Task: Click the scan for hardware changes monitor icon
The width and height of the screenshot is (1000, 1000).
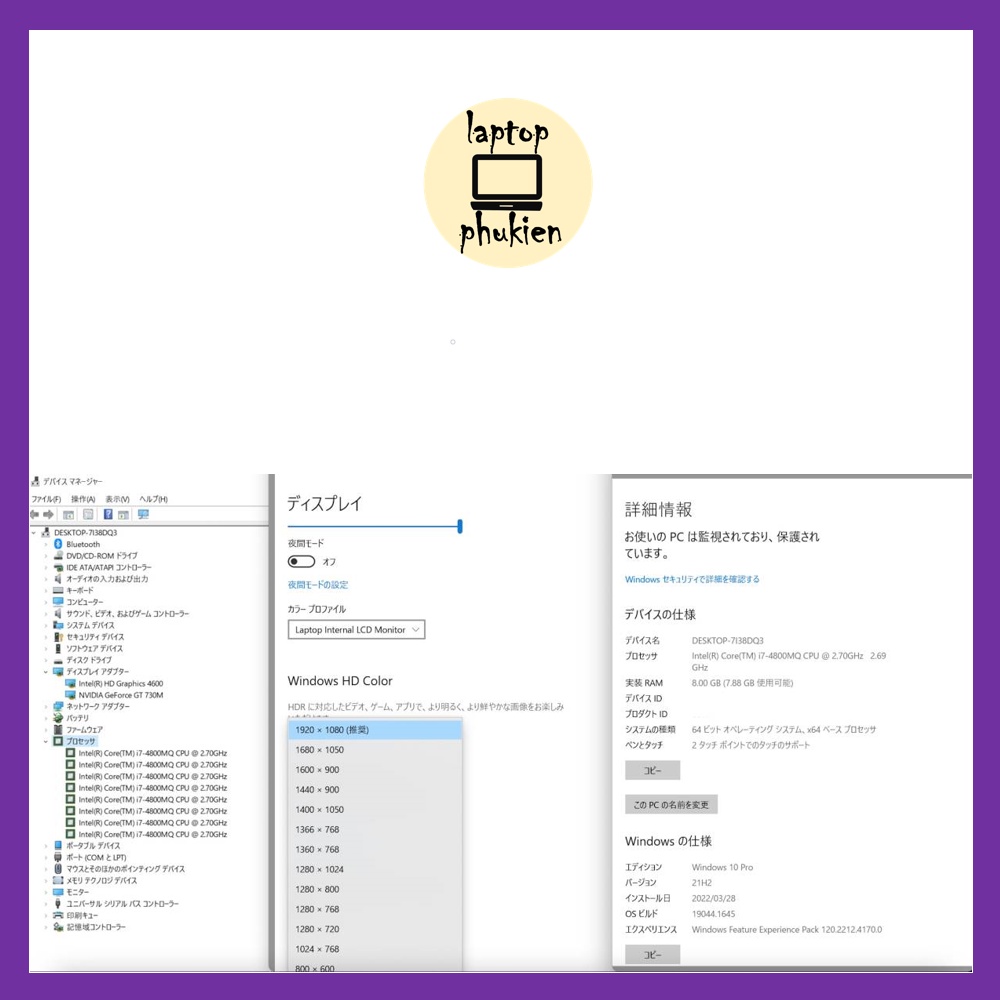Action: click(x=143, y=514)
